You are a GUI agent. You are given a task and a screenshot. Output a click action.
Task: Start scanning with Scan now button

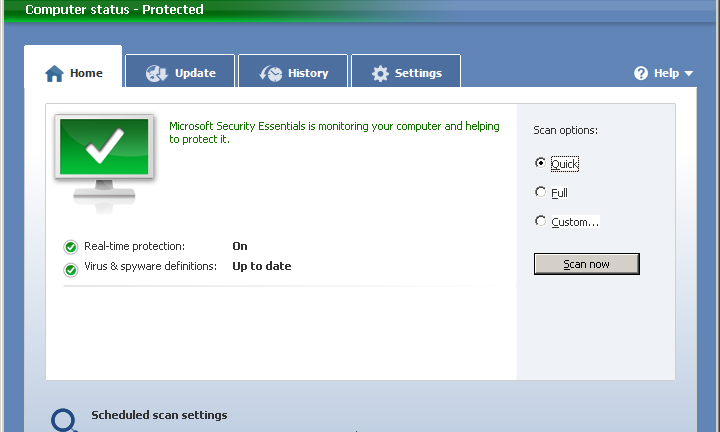586,264
